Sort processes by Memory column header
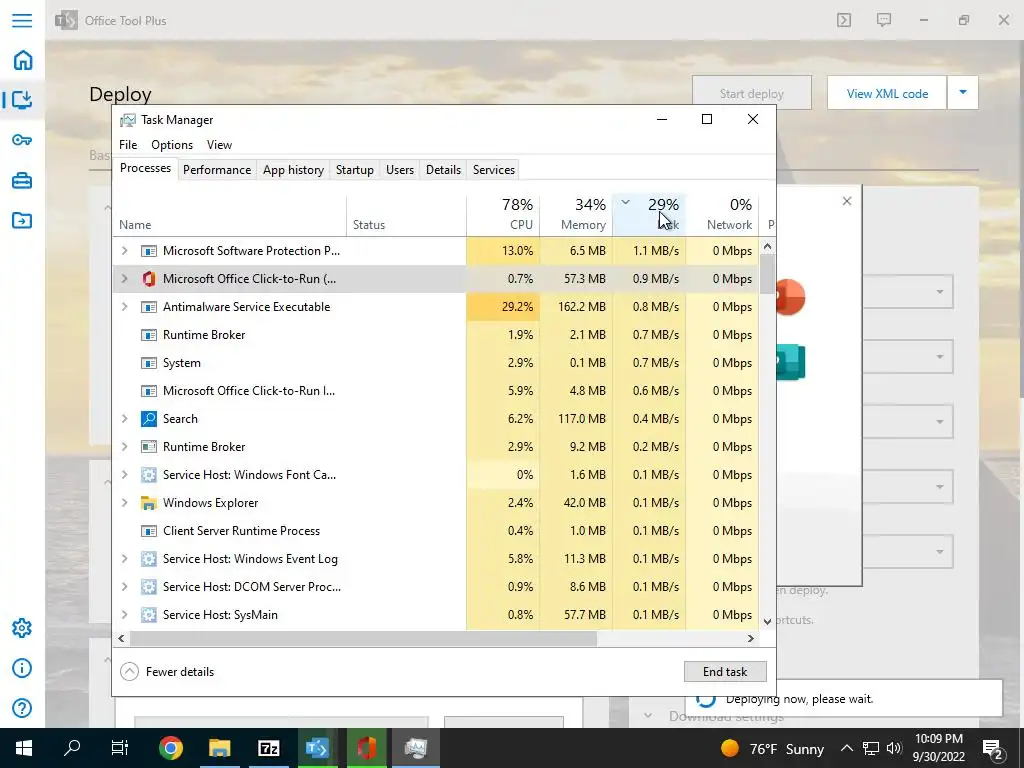The width and height of the screenshot is (1024, 768). pos(577,215)
